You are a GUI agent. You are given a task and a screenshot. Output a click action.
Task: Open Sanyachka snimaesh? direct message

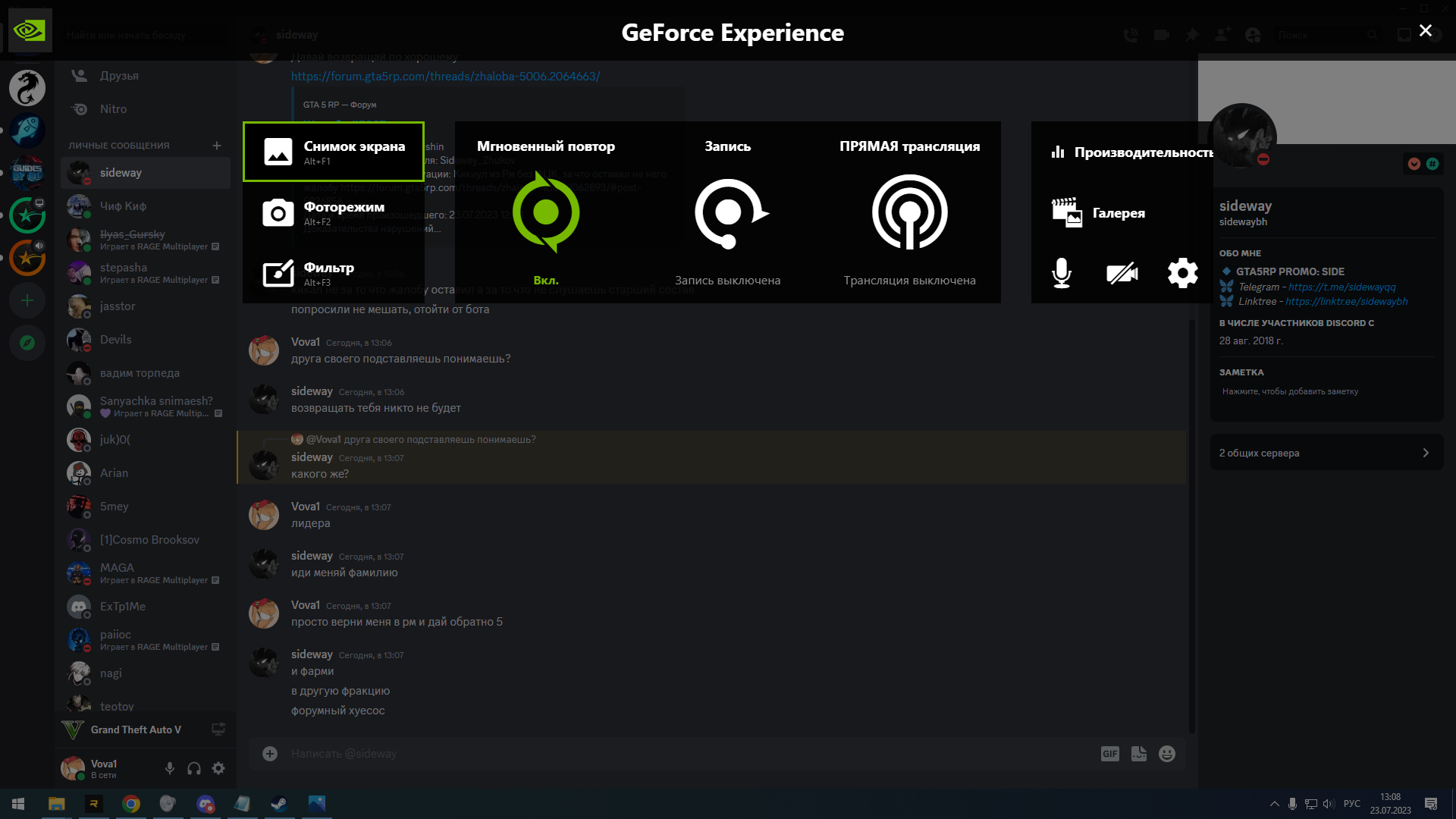coord(146,406)
